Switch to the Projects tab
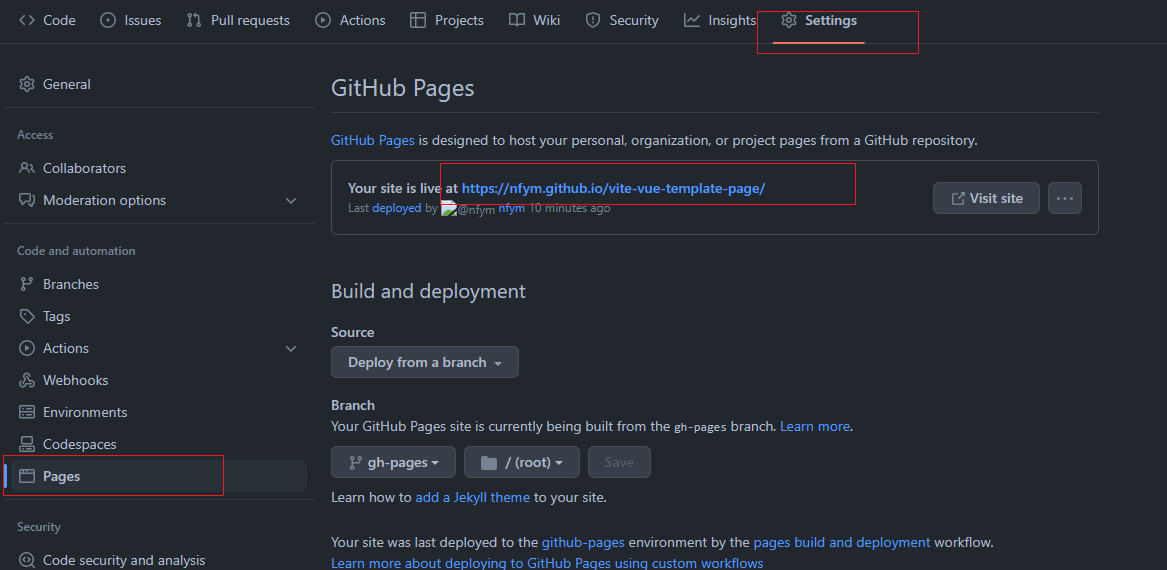The image size is (1167, 570). click(447, 21)
